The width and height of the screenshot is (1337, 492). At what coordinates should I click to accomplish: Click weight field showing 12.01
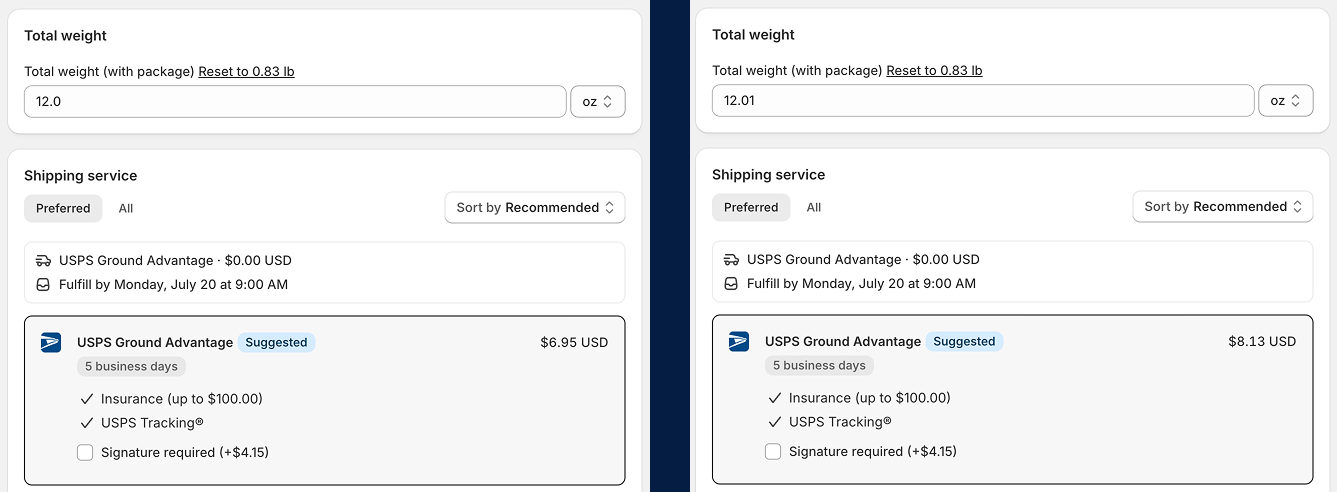(983, 101)
